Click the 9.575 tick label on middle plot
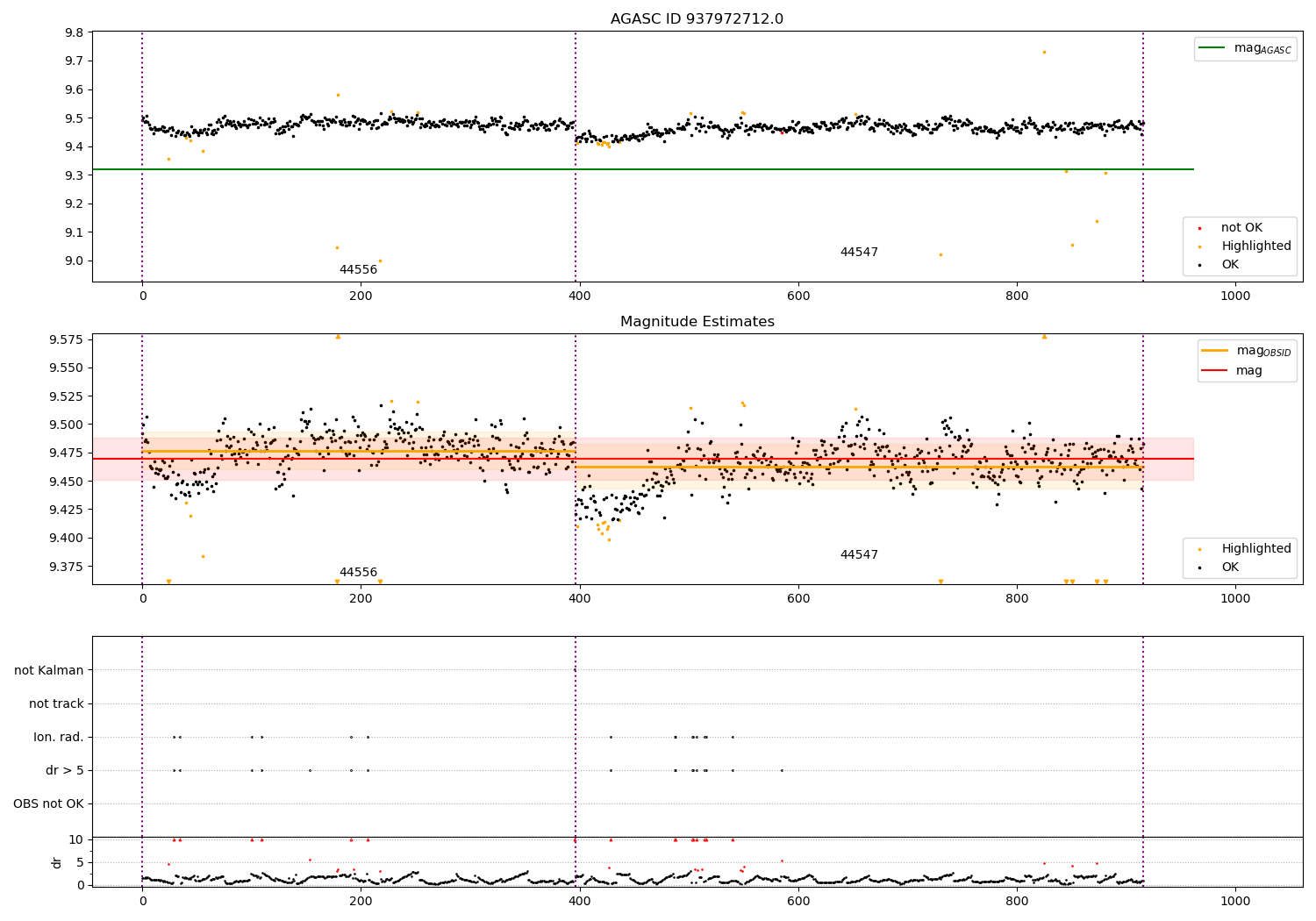 click(x=66, y=339)
